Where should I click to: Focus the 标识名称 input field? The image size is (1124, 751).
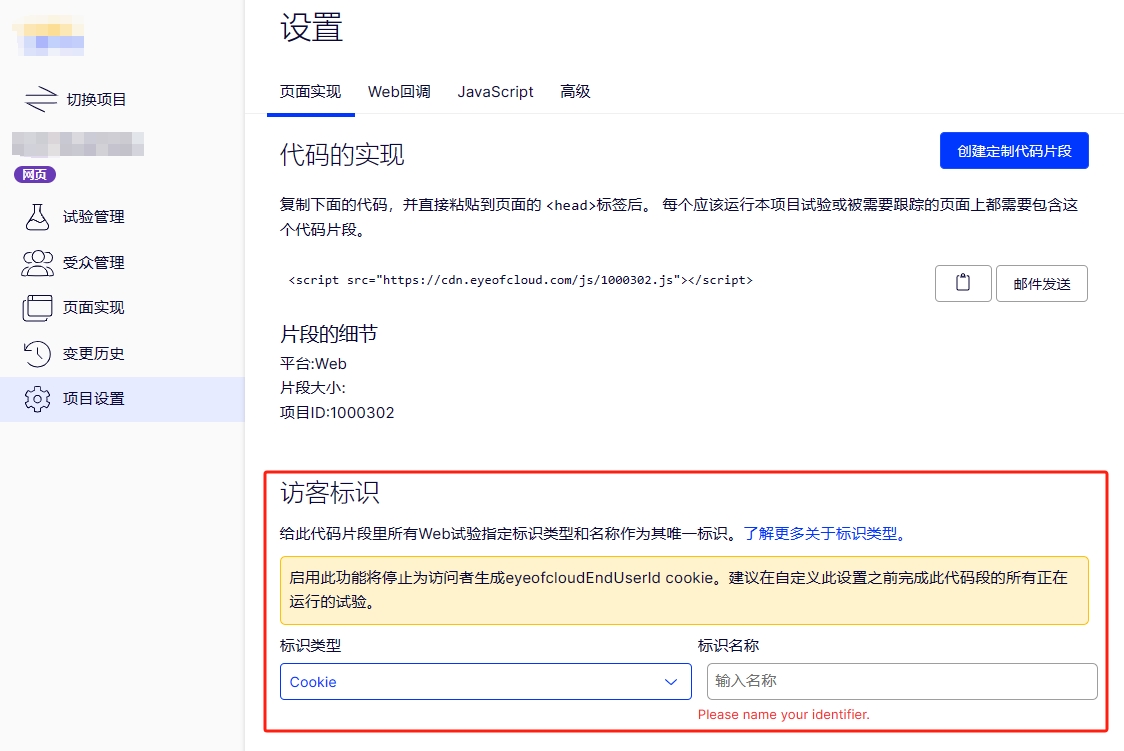pyautogui.click(x=901, y=681)
